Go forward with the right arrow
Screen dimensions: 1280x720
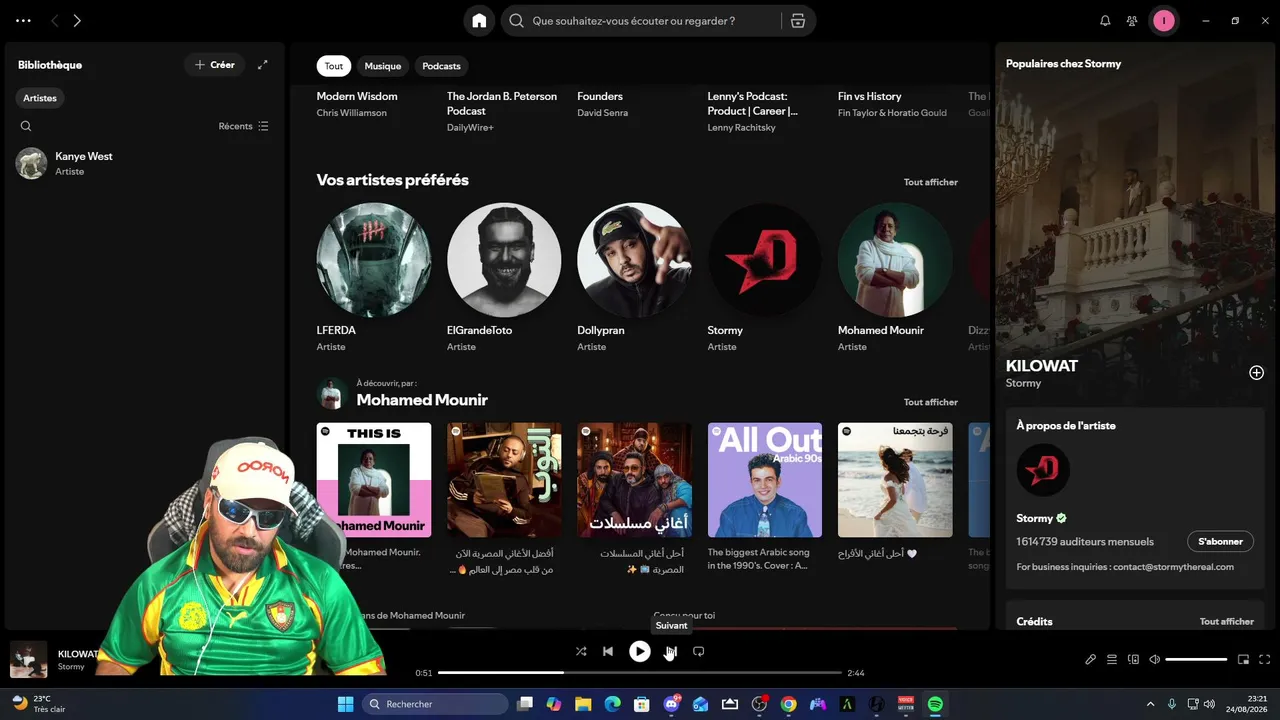(x=77, y=20)
